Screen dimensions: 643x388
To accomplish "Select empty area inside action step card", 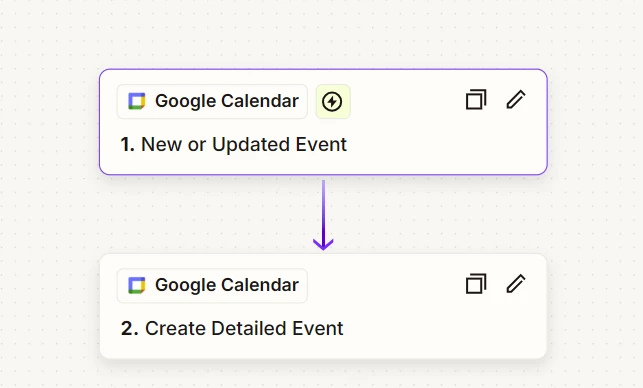I will [443, 330].
